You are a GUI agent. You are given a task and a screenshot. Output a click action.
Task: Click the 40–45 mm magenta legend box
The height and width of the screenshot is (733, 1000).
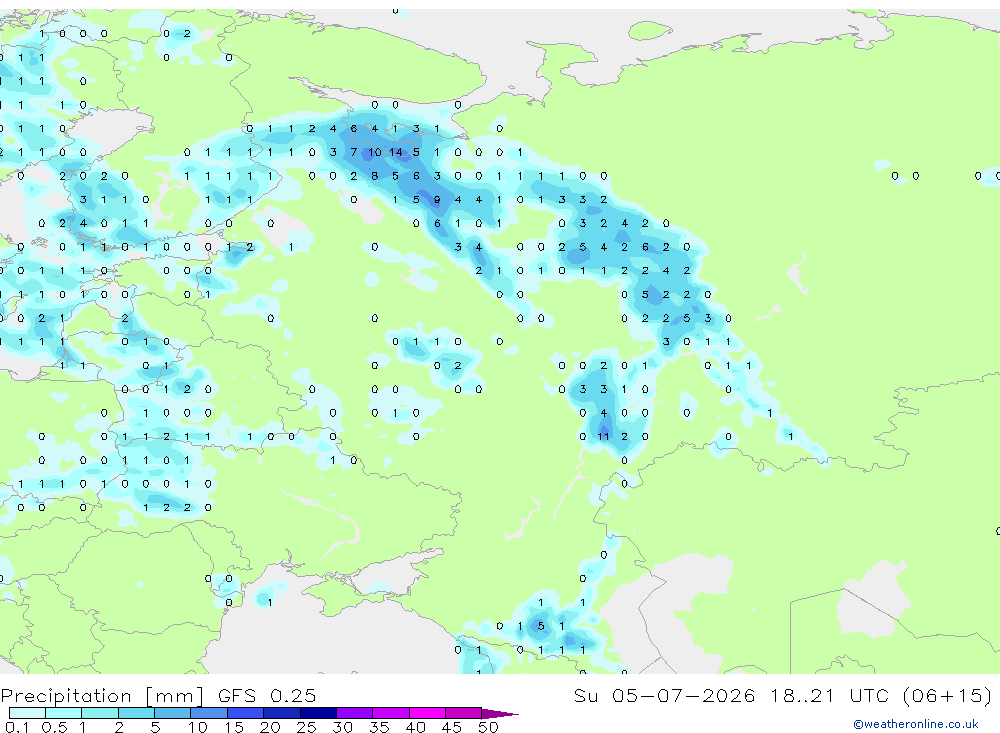427,713
